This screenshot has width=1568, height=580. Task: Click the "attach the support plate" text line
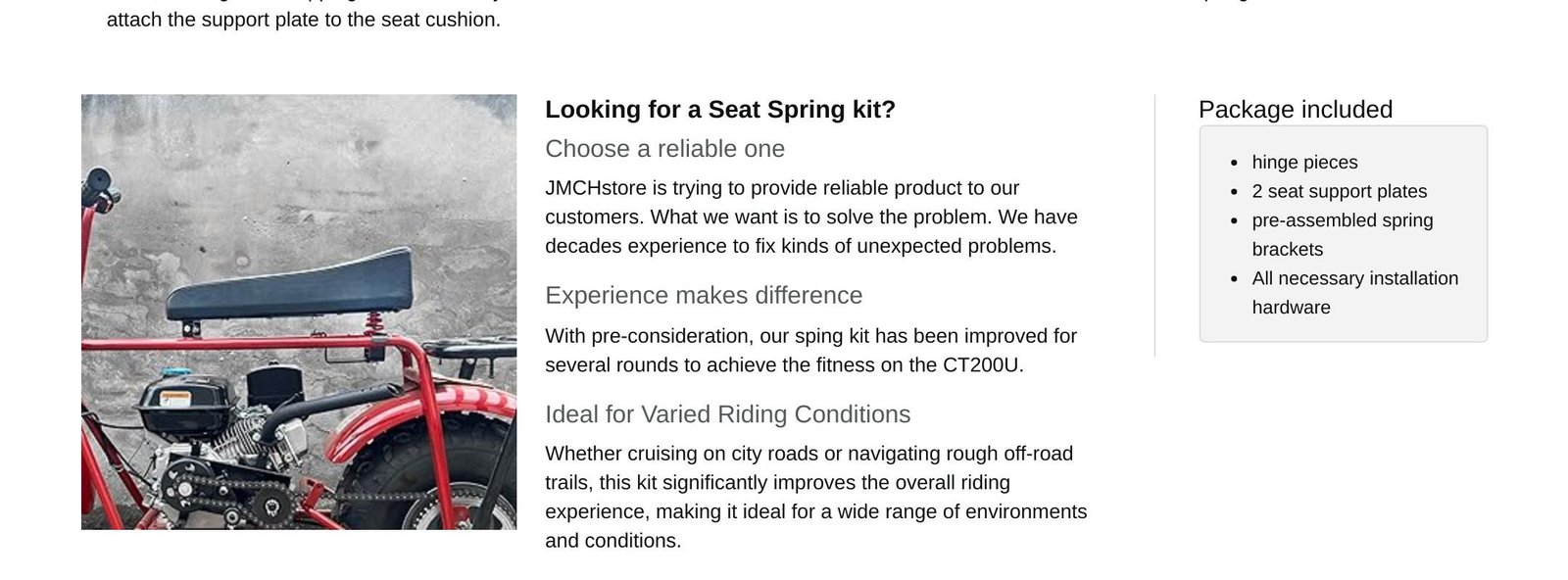point(303,20)
